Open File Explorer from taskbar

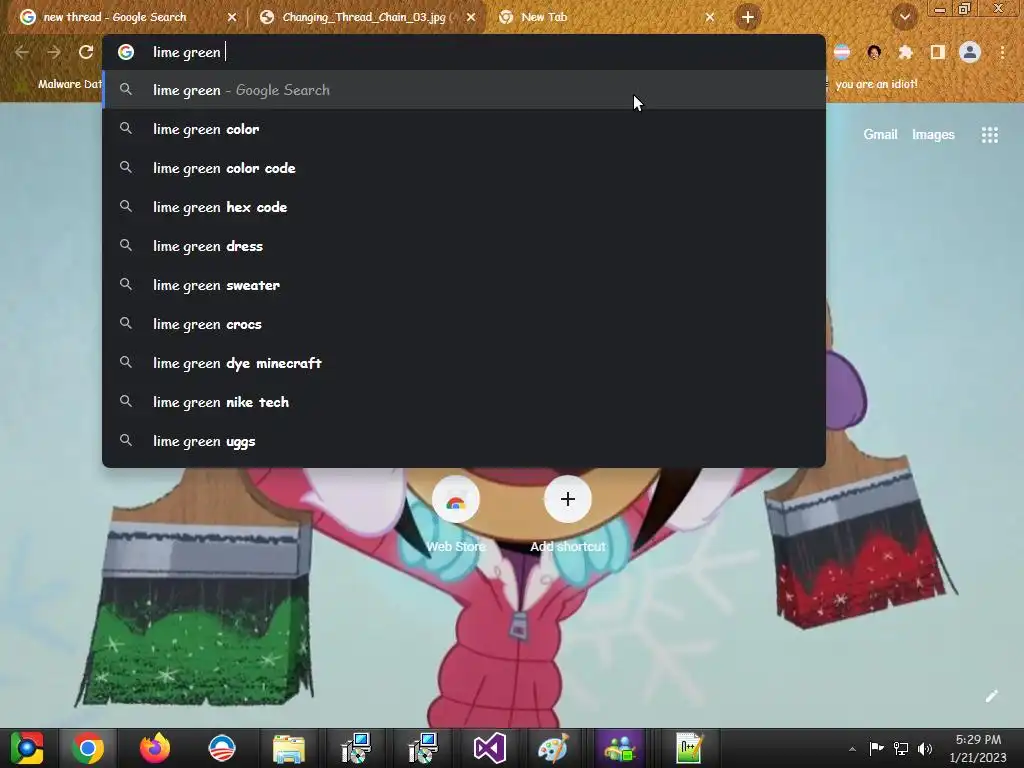289,748
